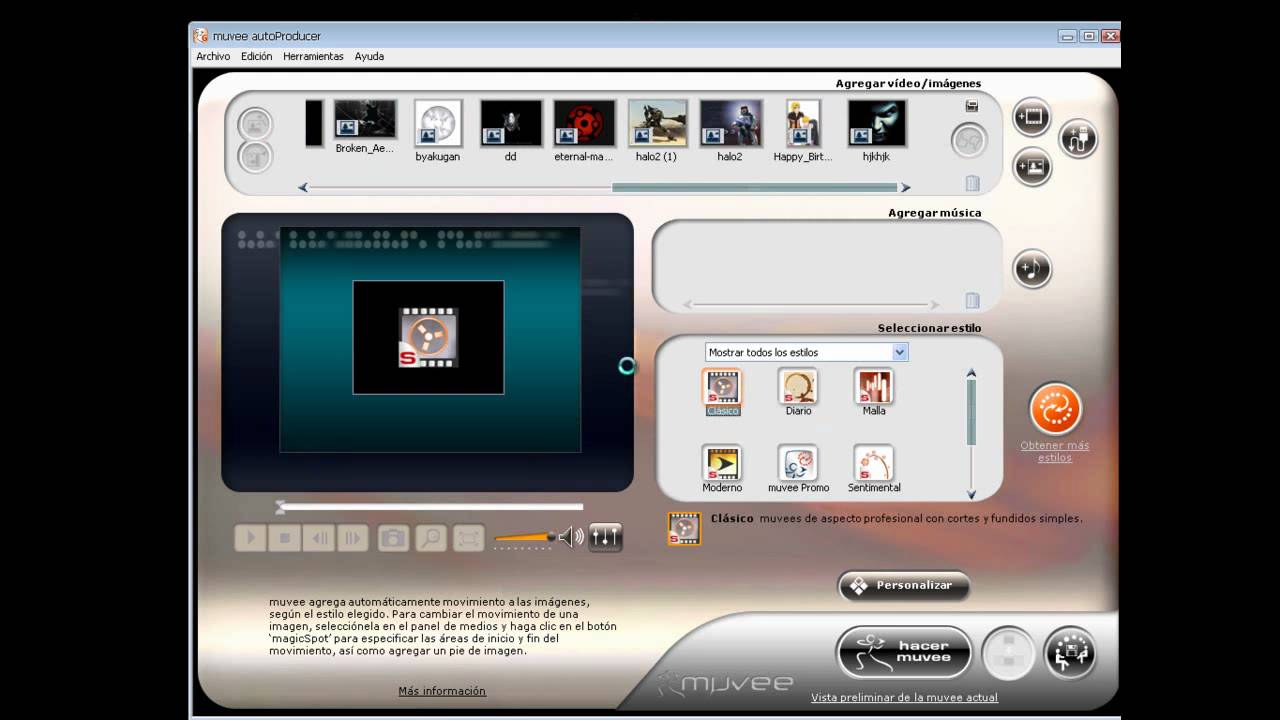Click the play button
Image resolution: width=1280 pixels, height=720 pixels.
[251, 538]
